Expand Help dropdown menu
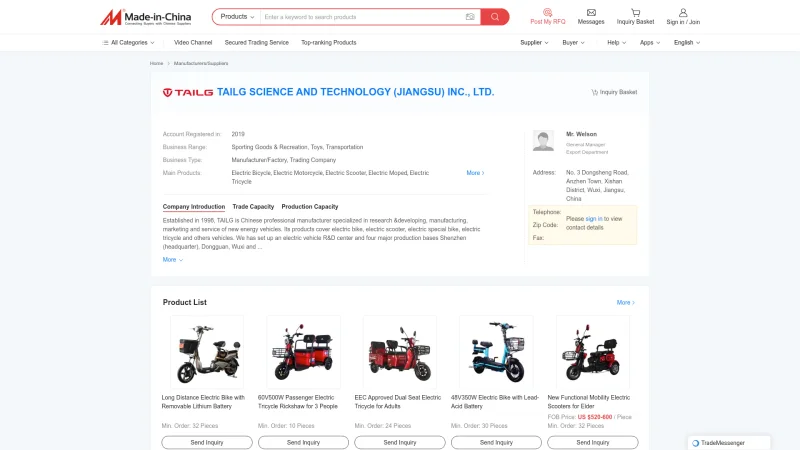The height and width of the screenshot is (450, 800). 616,43
